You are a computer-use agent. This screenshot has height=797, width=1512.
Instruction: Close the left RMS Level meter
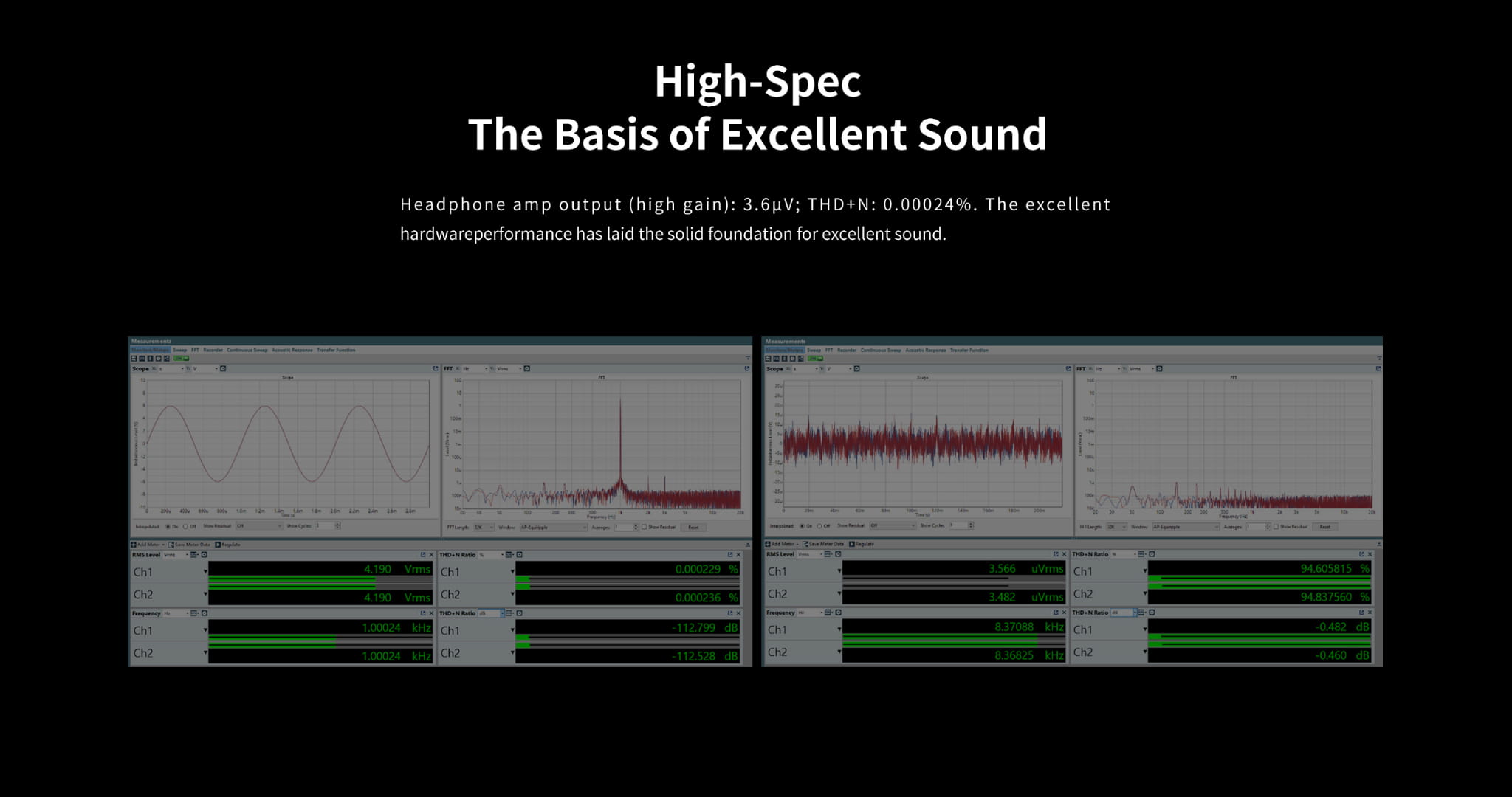(432, 555)
